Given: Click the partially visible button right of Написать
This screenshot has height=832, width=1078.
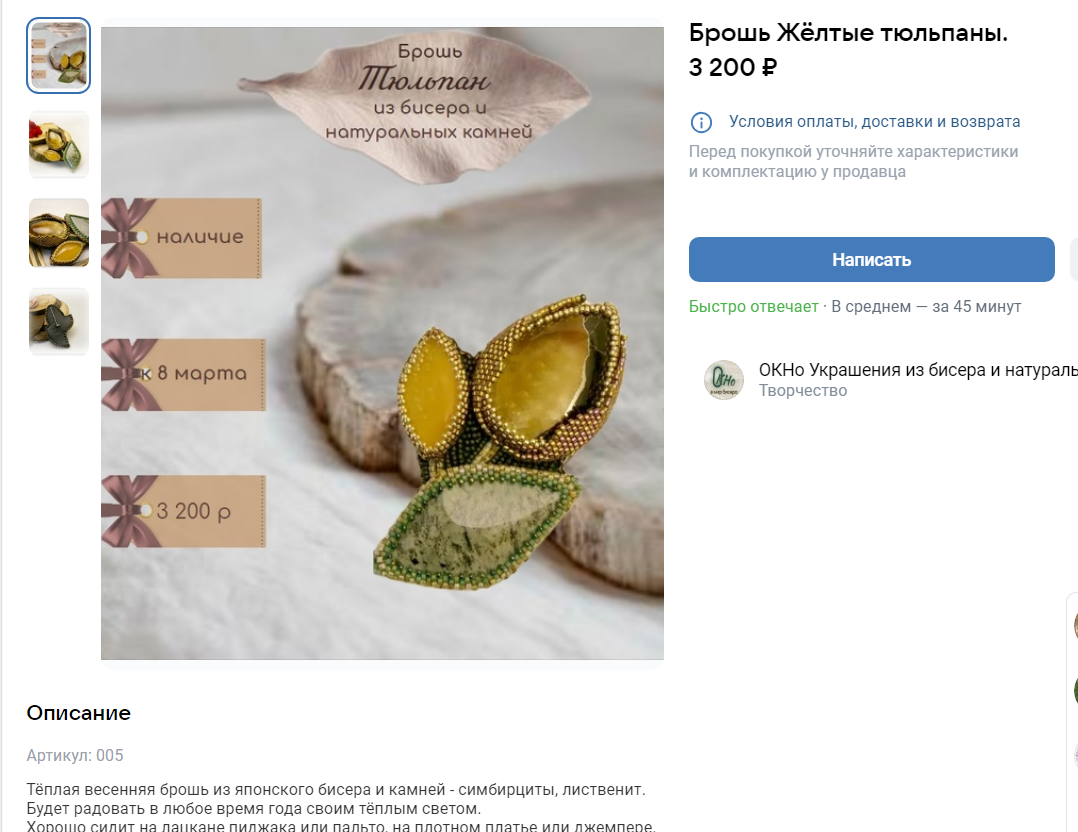Looking at the screenshot, I should click(1073, 260).
